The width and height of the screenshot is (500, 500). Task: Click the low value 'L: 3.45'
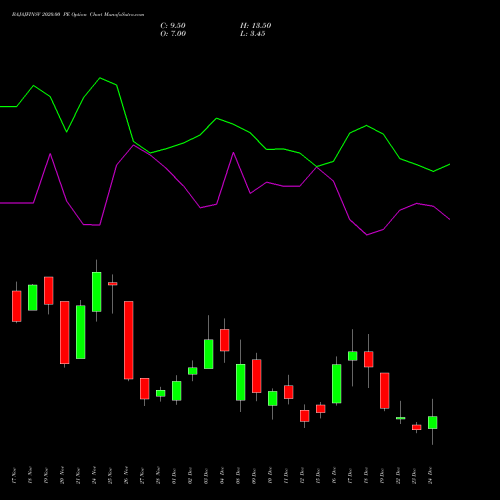(253, 34)
